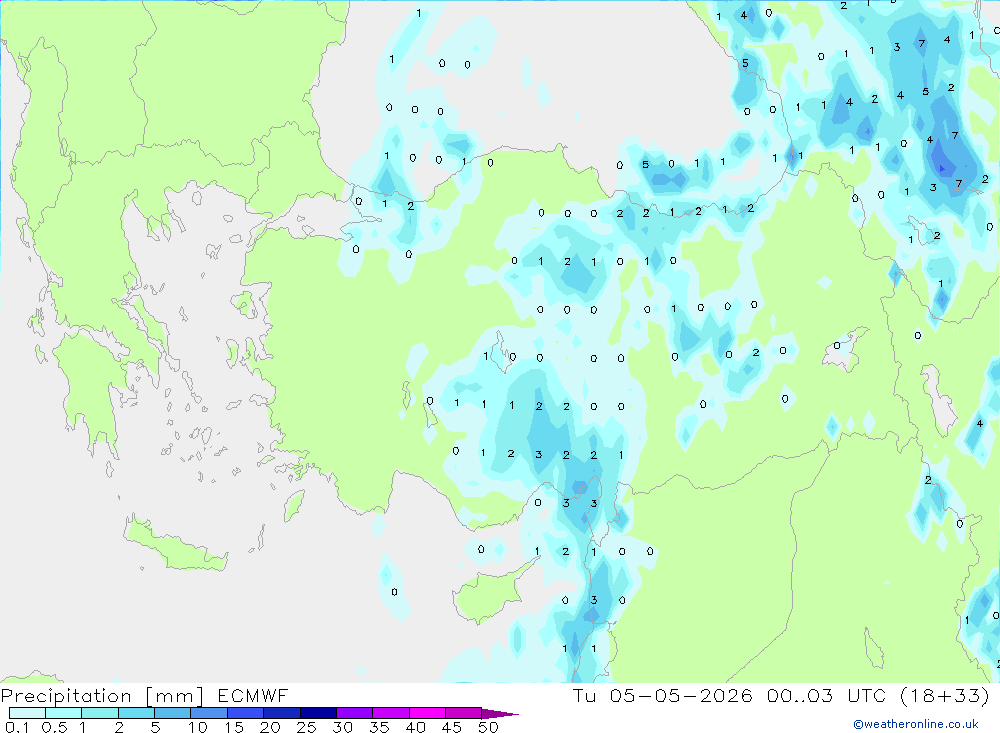Click the legend label '45'

point(452,727)
